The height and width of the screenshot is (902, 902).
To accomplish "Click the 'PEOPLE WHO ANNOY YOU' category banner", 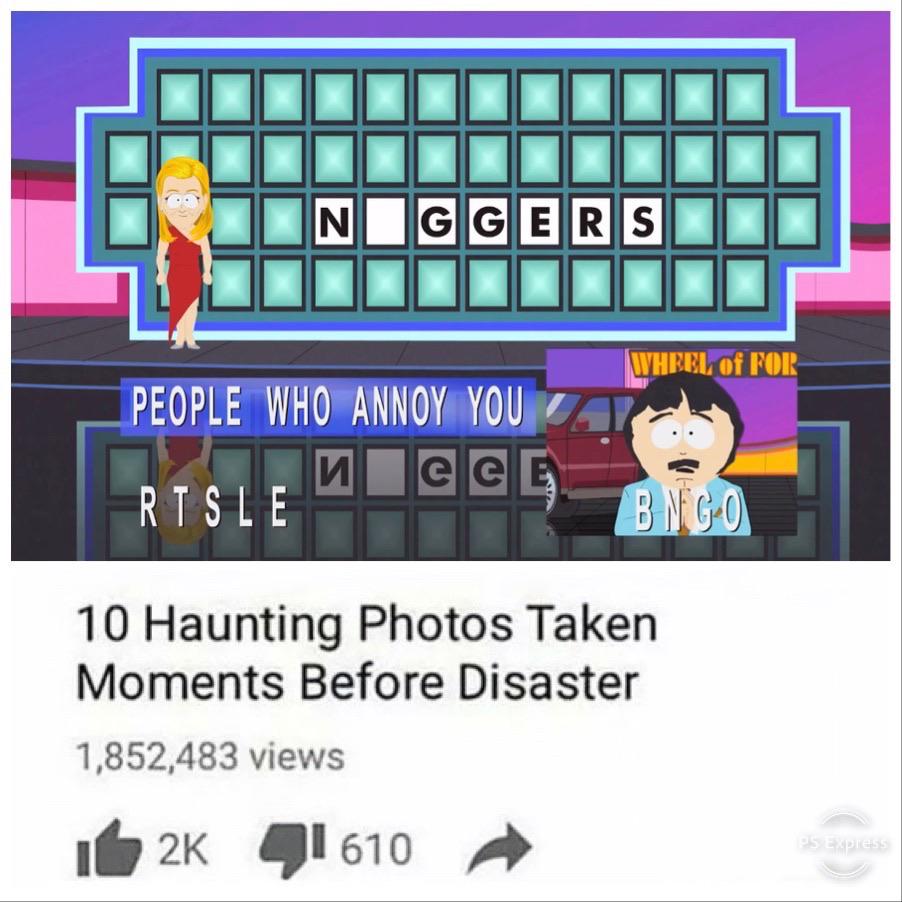I will click(x=328, y=406).
